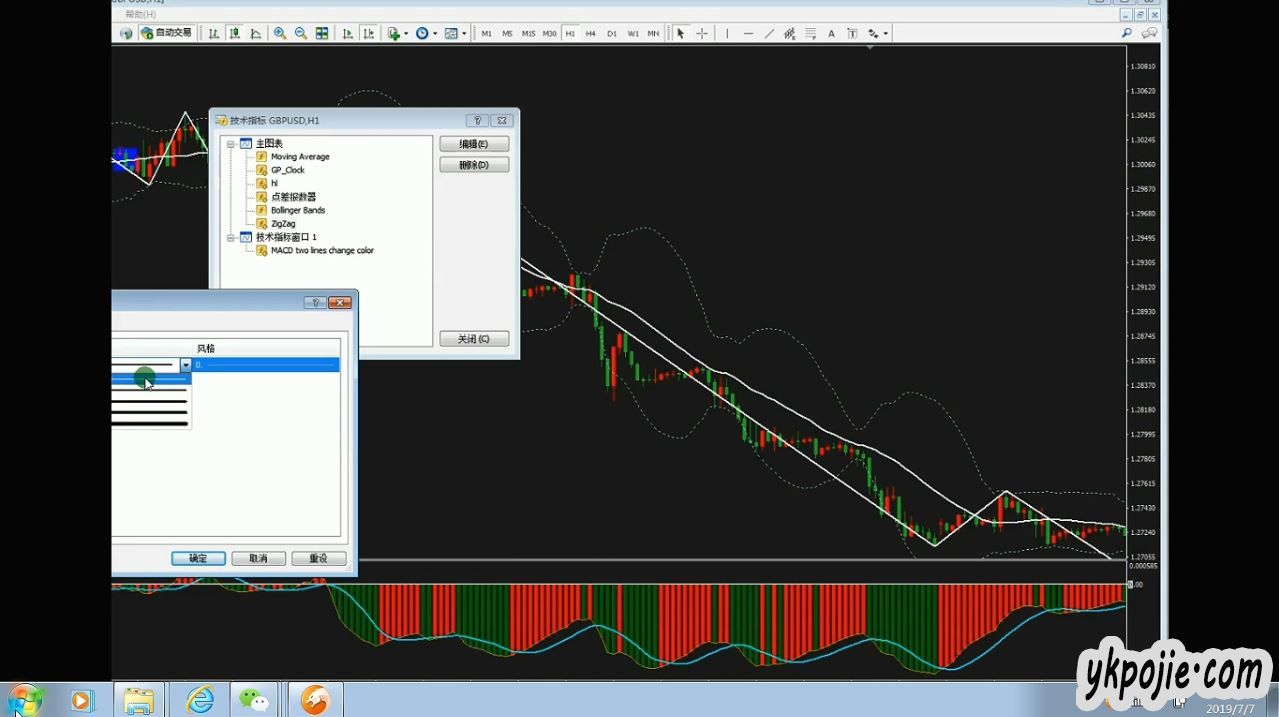Select the text label 'A' tool
This screenshot has height=717, width=1279.
(831, 33)
